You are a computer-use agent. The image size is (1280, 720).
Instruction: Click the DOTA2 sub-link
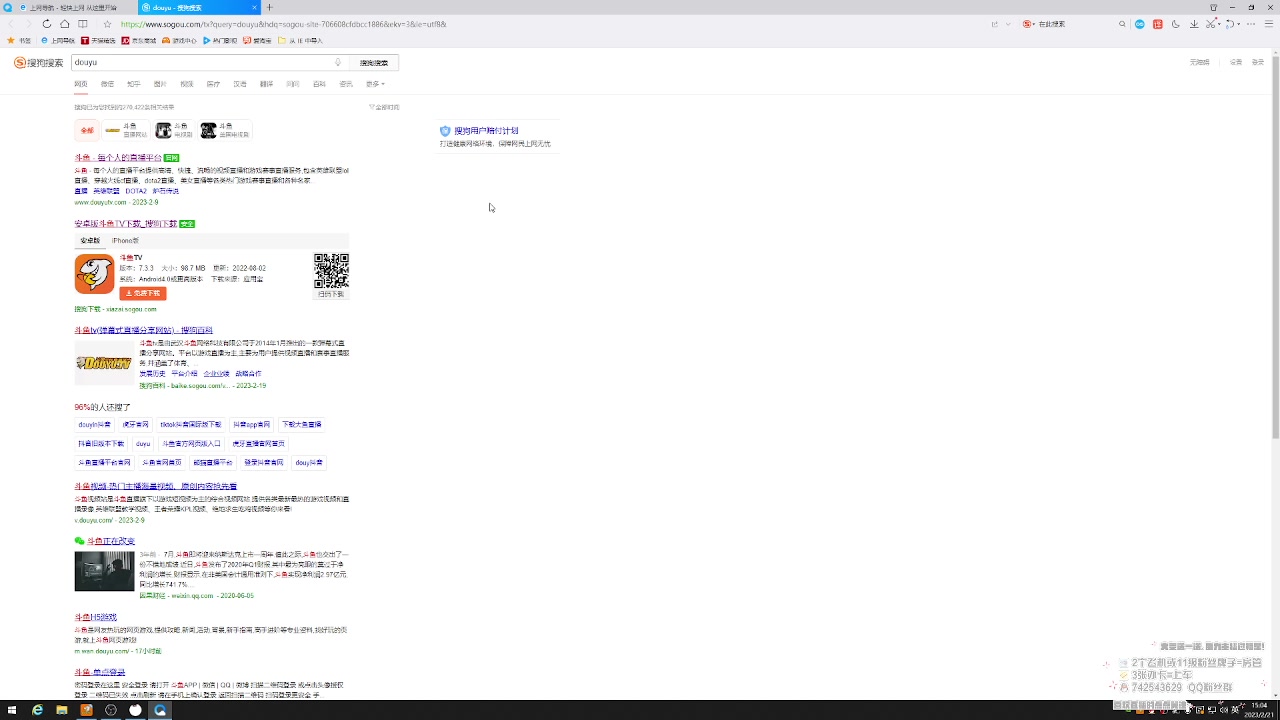pyautogui.click(x=136, y=191)
